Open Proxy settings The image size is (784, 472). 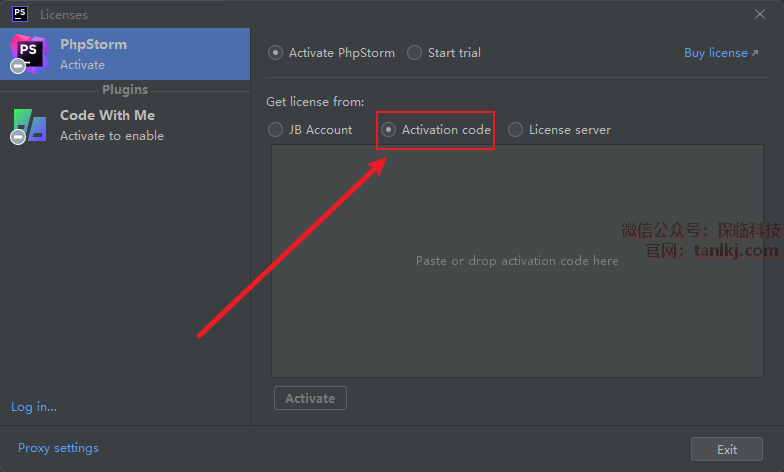click(x=58, y=448)
